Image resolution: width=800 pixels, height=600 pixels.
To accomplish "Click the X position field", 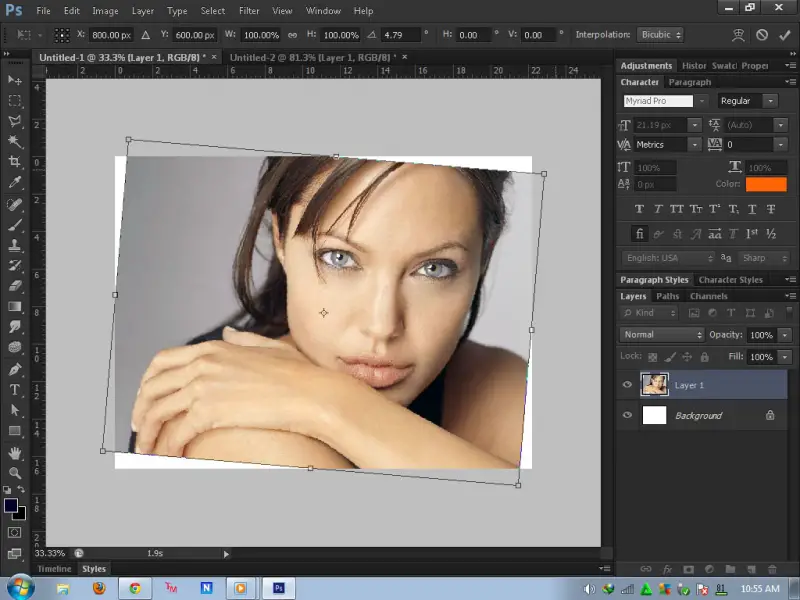I will pos(111,35).
